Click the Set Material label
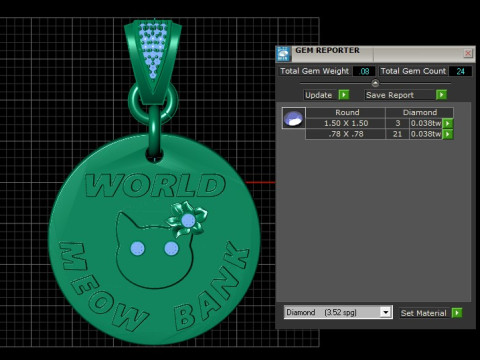 tap(423, 313)
